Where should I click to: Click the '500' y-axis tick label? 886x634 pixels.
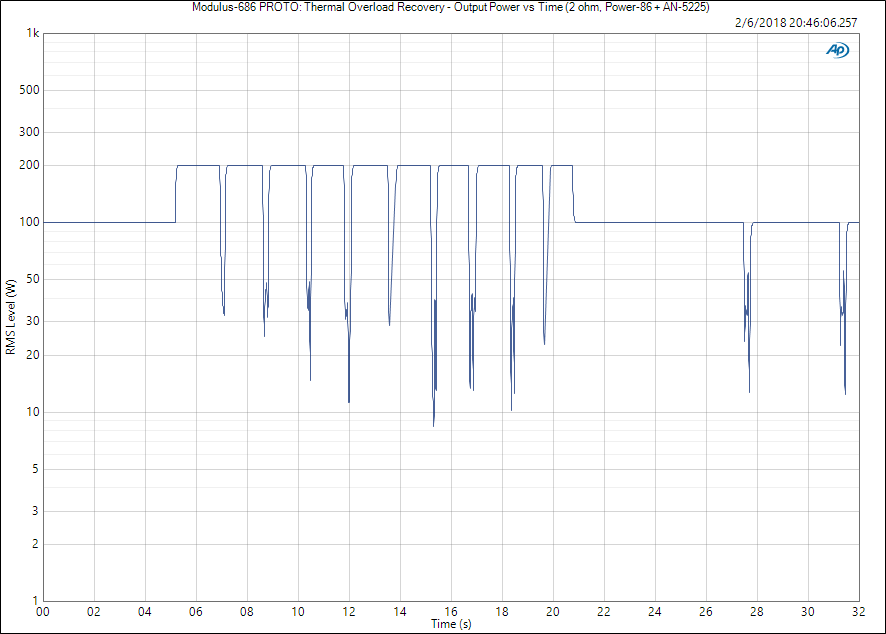29,90
